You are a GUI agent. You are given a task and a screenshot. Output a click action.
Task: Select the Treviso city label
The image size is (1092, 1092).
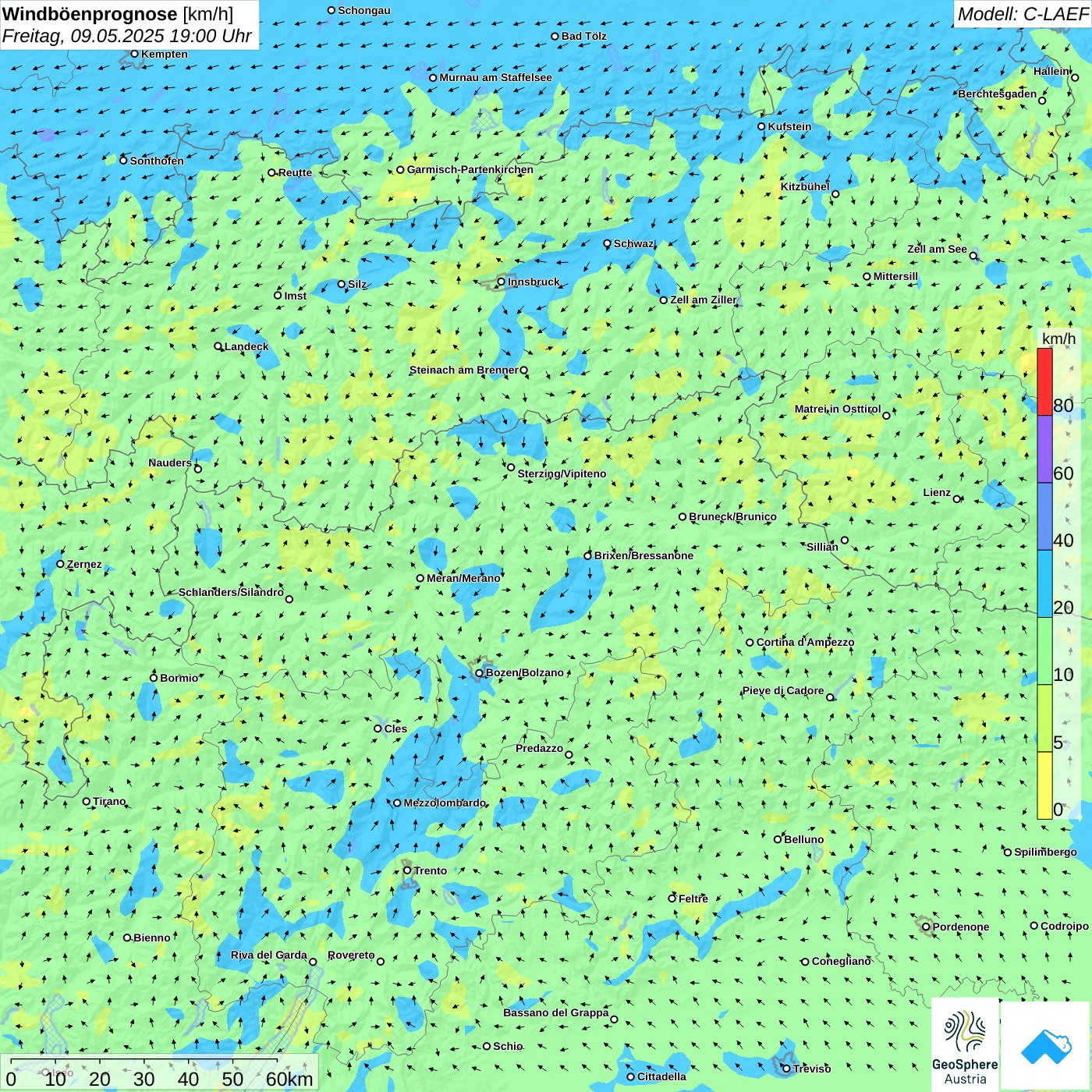[x=812, y=1069]
